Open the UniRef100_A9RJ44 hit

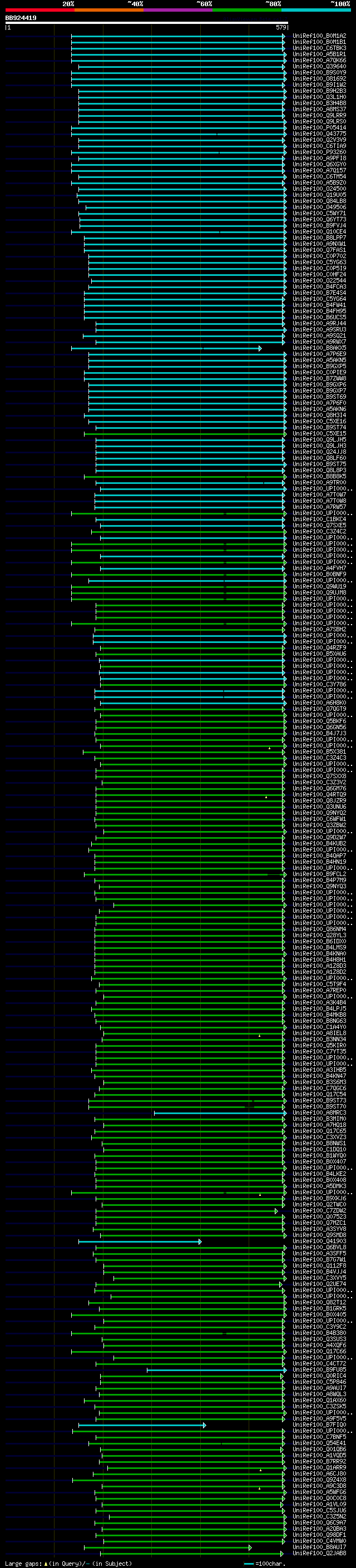[x=319, y=324]
